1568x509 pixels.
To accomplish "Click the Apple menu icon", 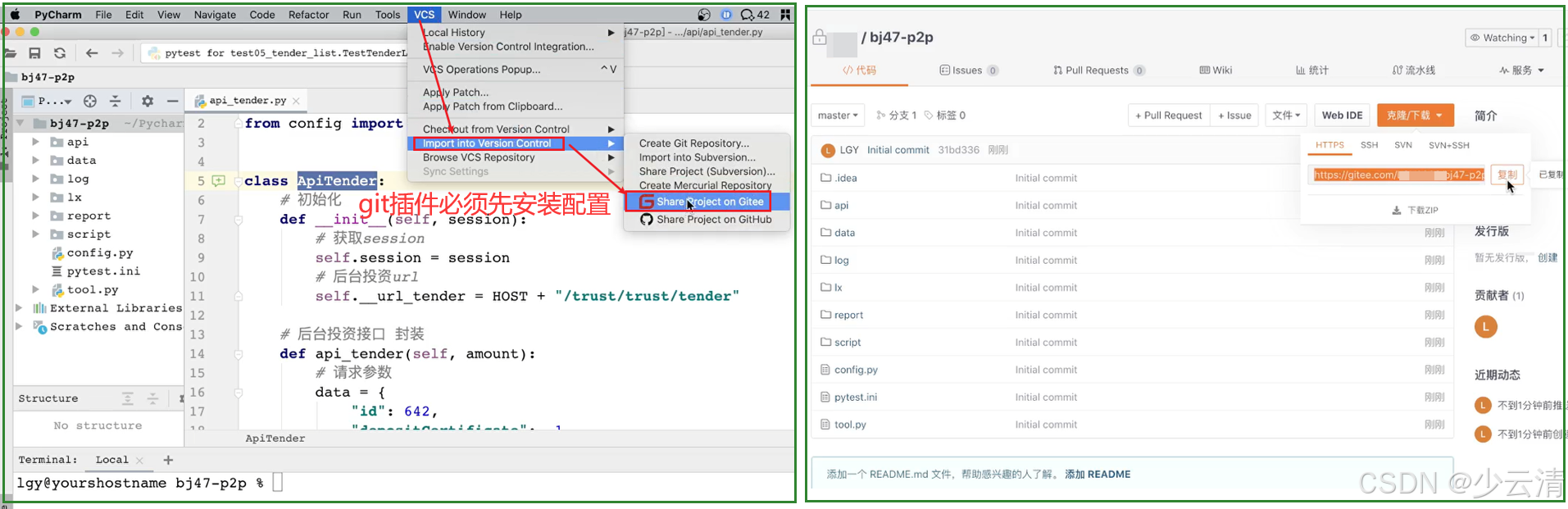I will point(15,15).
